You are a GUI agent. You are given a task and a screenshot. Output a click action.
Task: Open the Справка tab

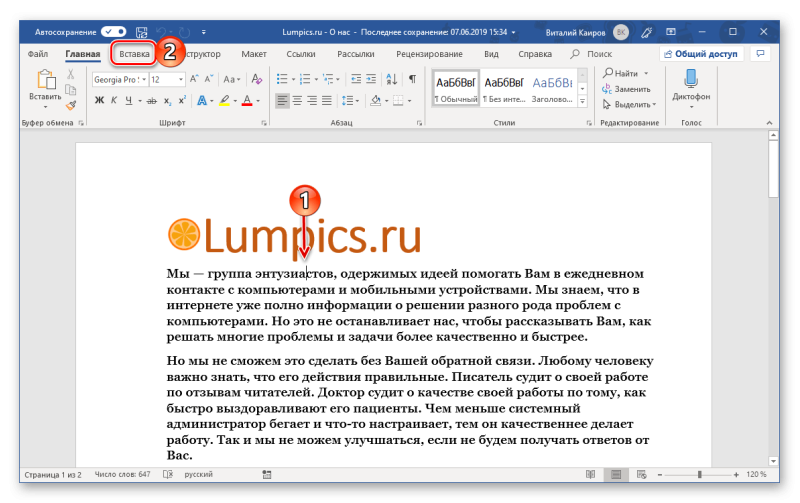[535, 54]
